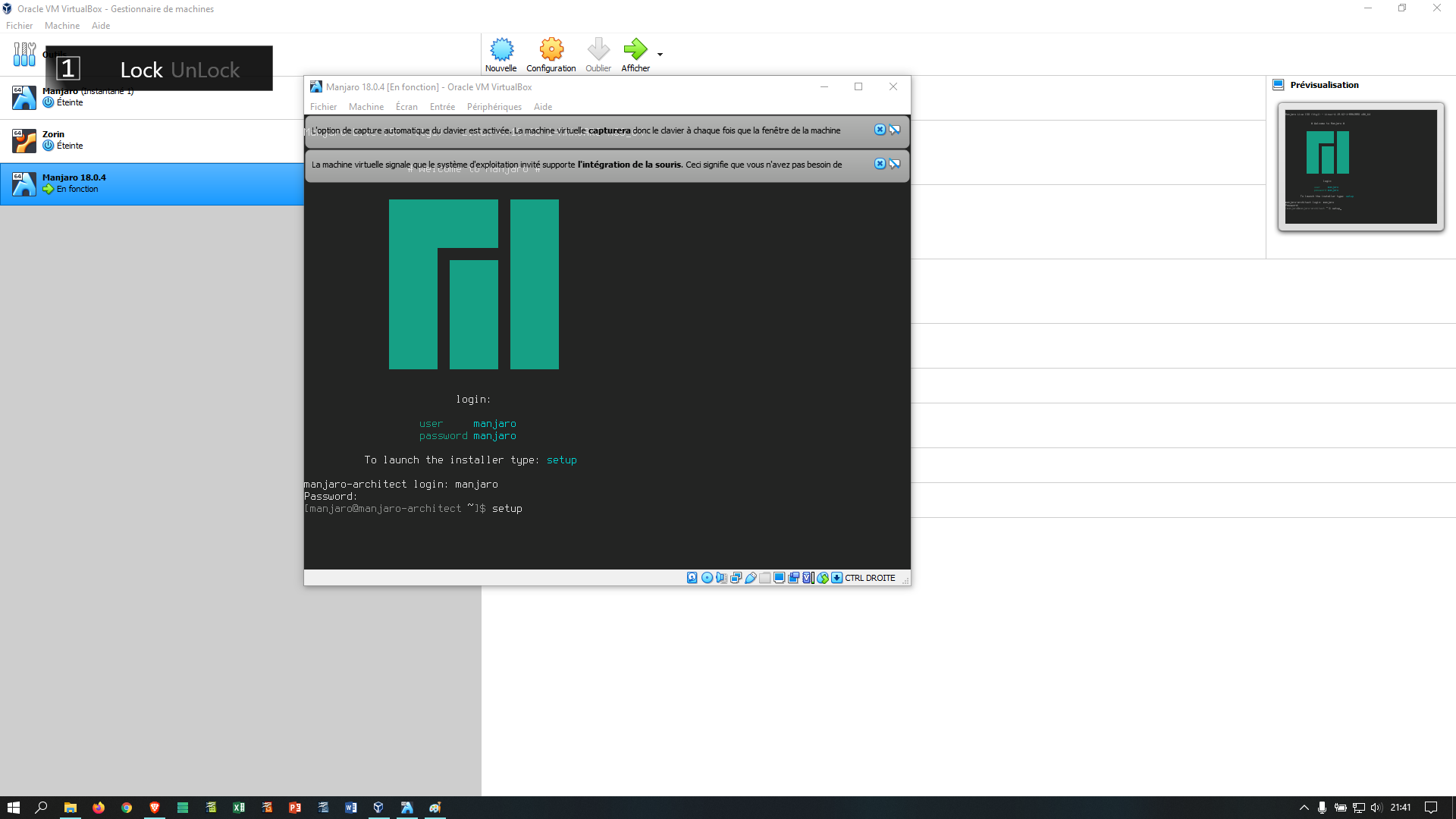The width and height of the screenshot is (1456, 819).
Task: Click the Afficher green arrow icon
Action: point(635,50)
